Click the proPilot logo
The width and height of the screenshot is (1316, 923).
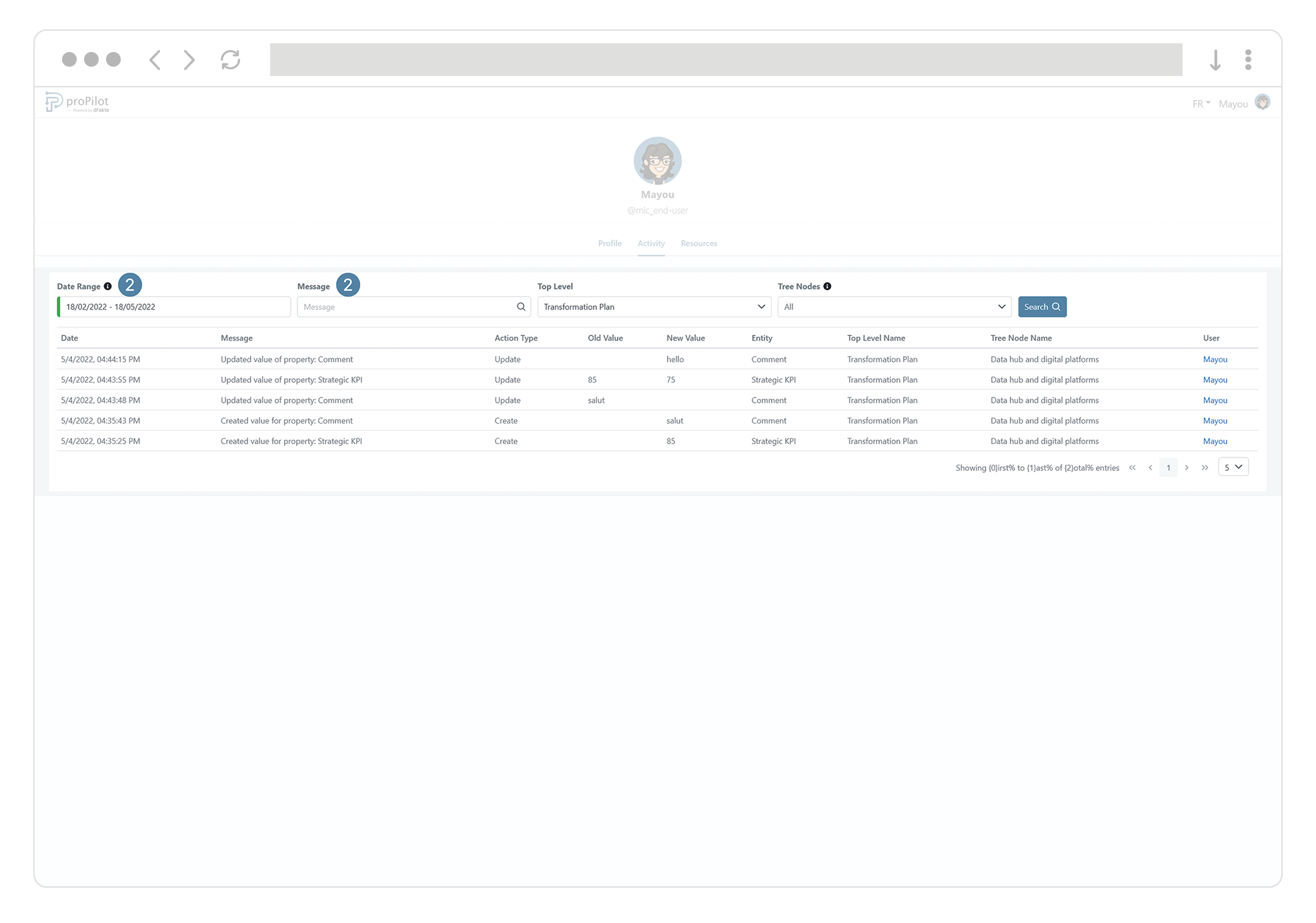pos(77,102)
